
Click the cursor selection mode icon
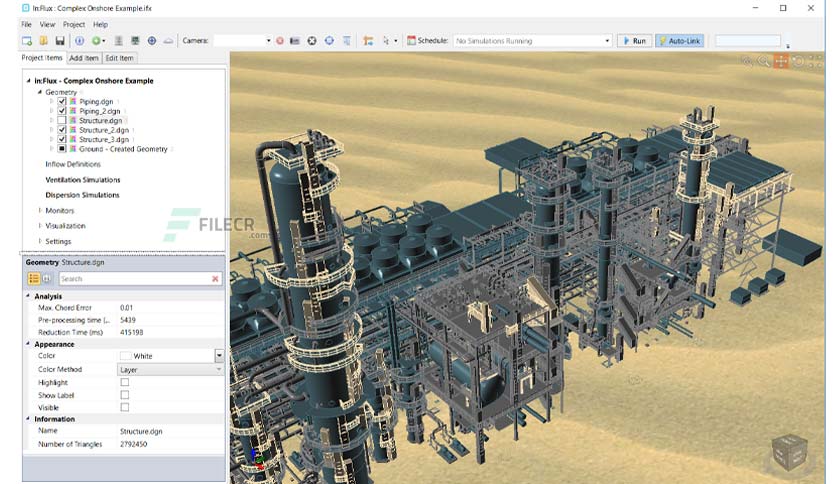(x=385, y=41)
